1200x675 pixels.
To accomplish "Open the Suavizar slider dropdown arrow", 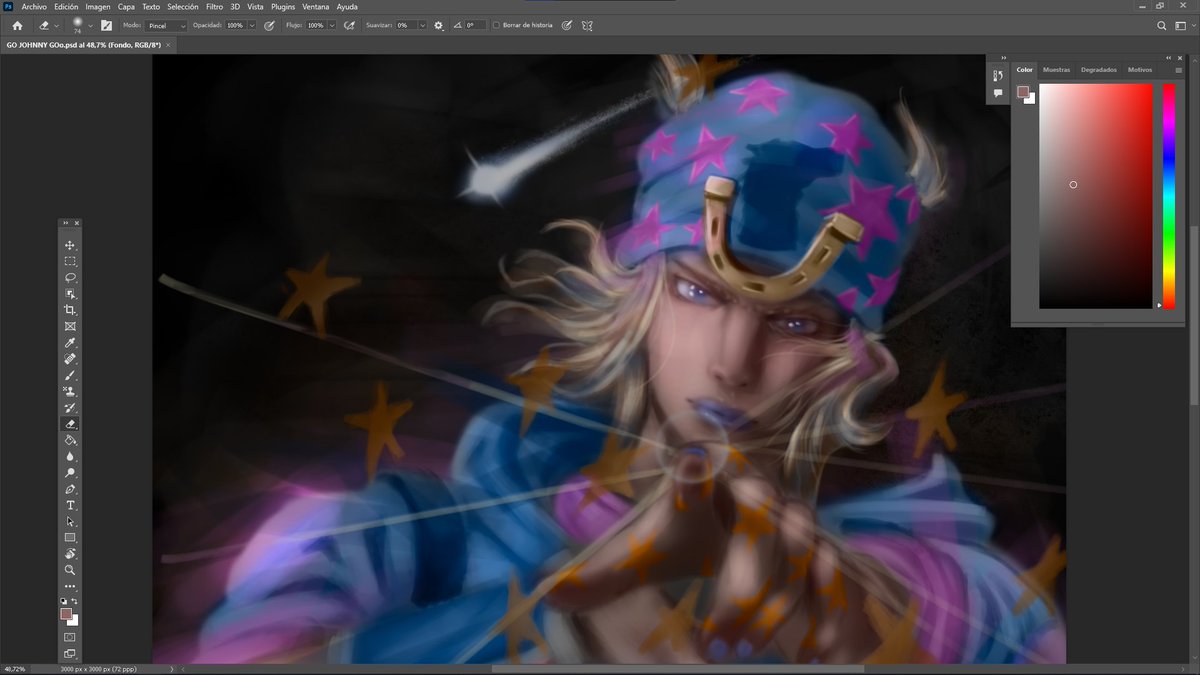I will (x=422, y=25).
